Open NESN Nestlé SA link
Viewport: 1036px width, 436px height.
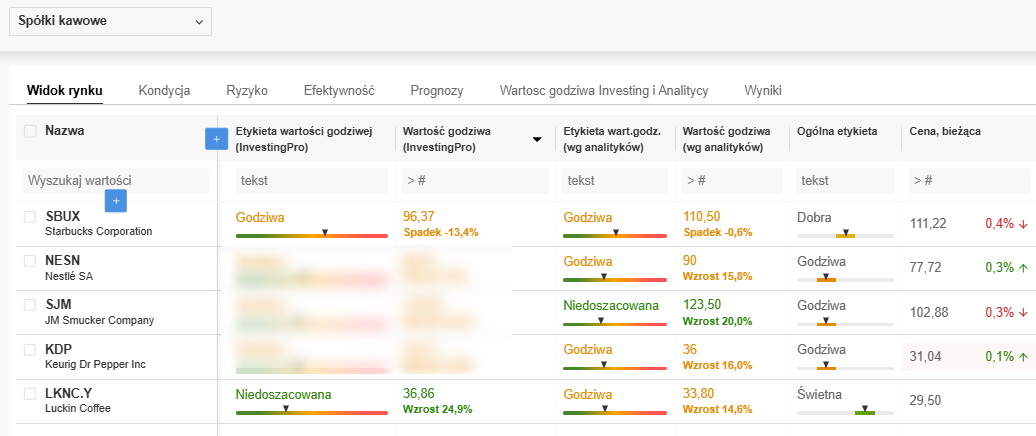(69, 268)
